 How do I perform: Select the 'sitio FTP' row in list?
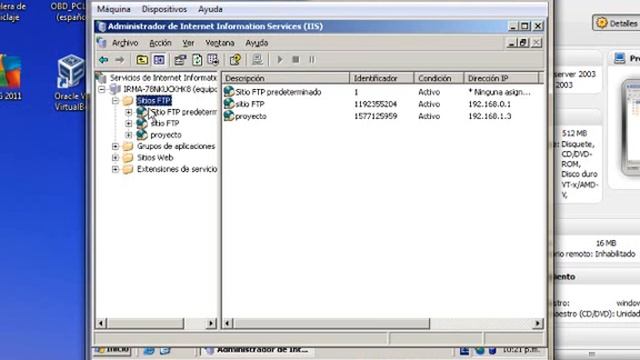tap(249, 104)
